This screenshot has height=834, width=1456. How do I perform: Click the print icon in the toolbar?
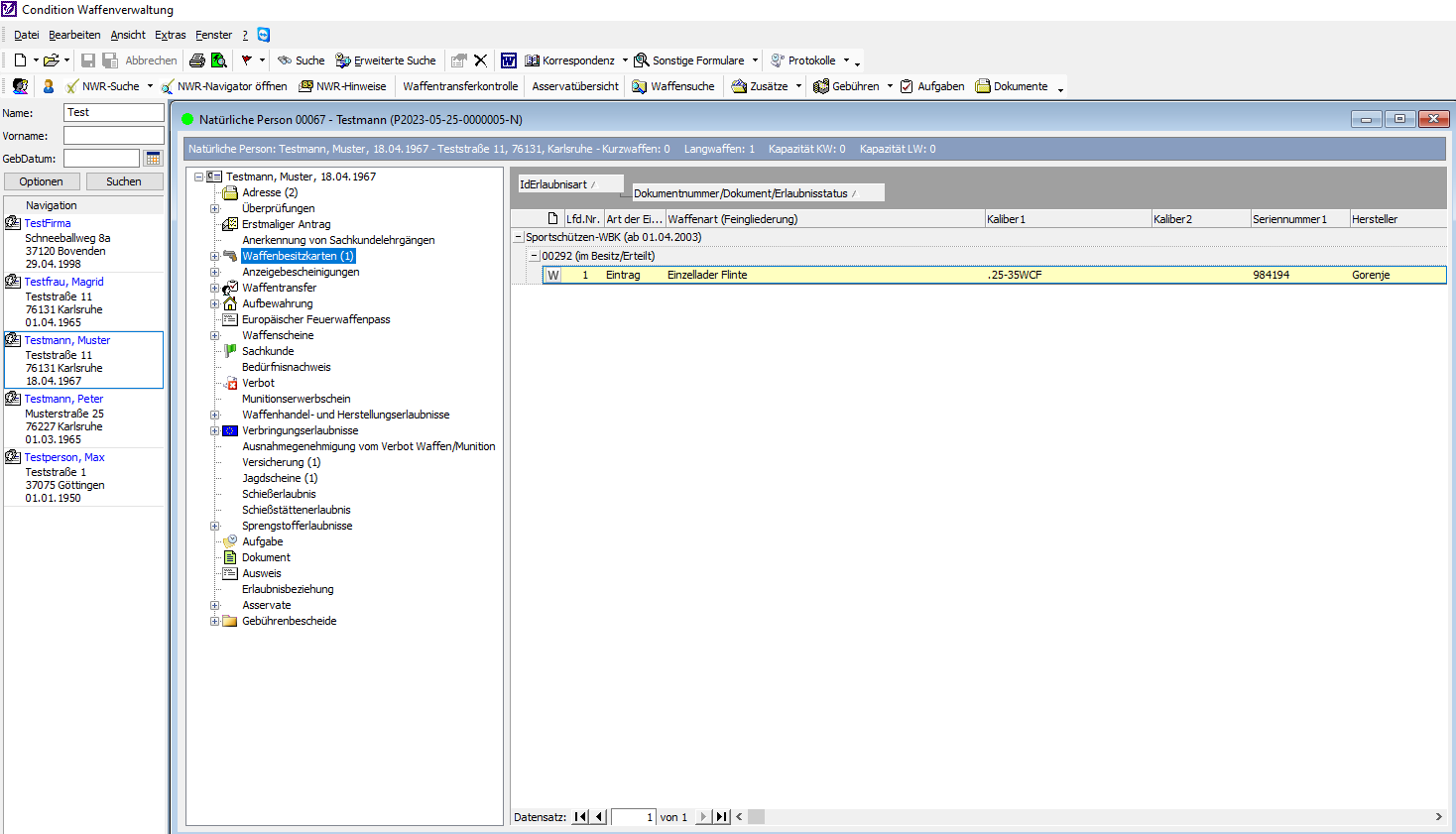(197, 60)
